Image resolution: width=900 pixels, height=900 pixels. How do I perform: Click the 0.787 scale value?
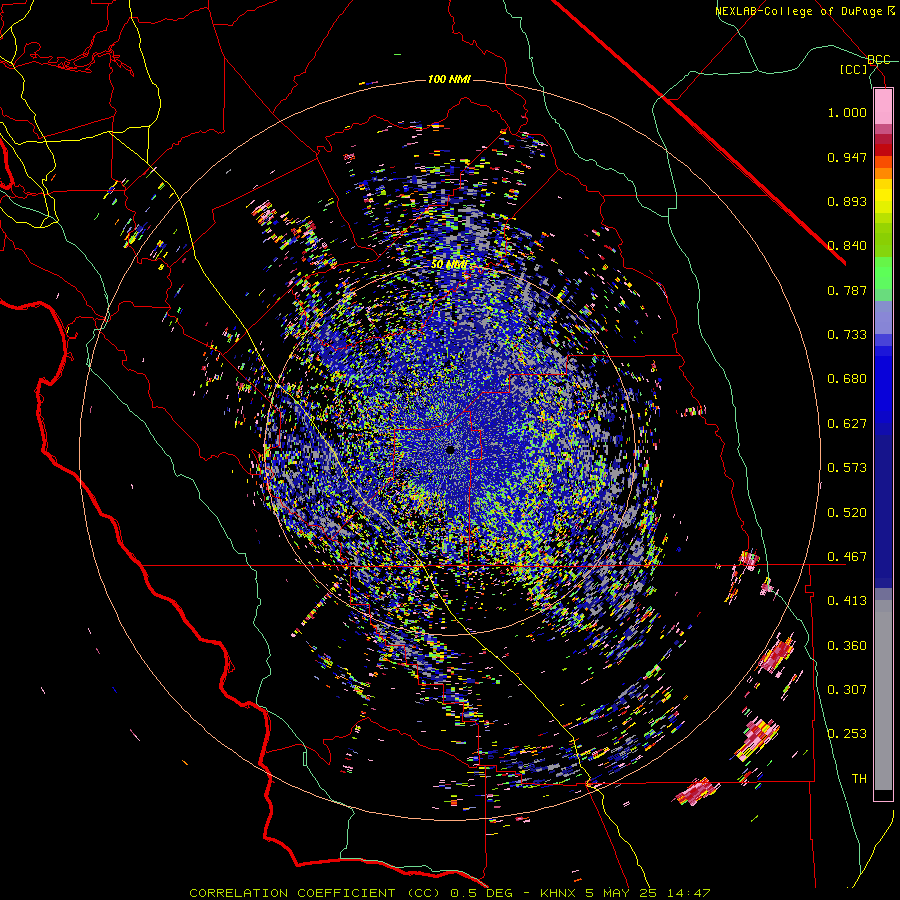[x=847, y=290]
